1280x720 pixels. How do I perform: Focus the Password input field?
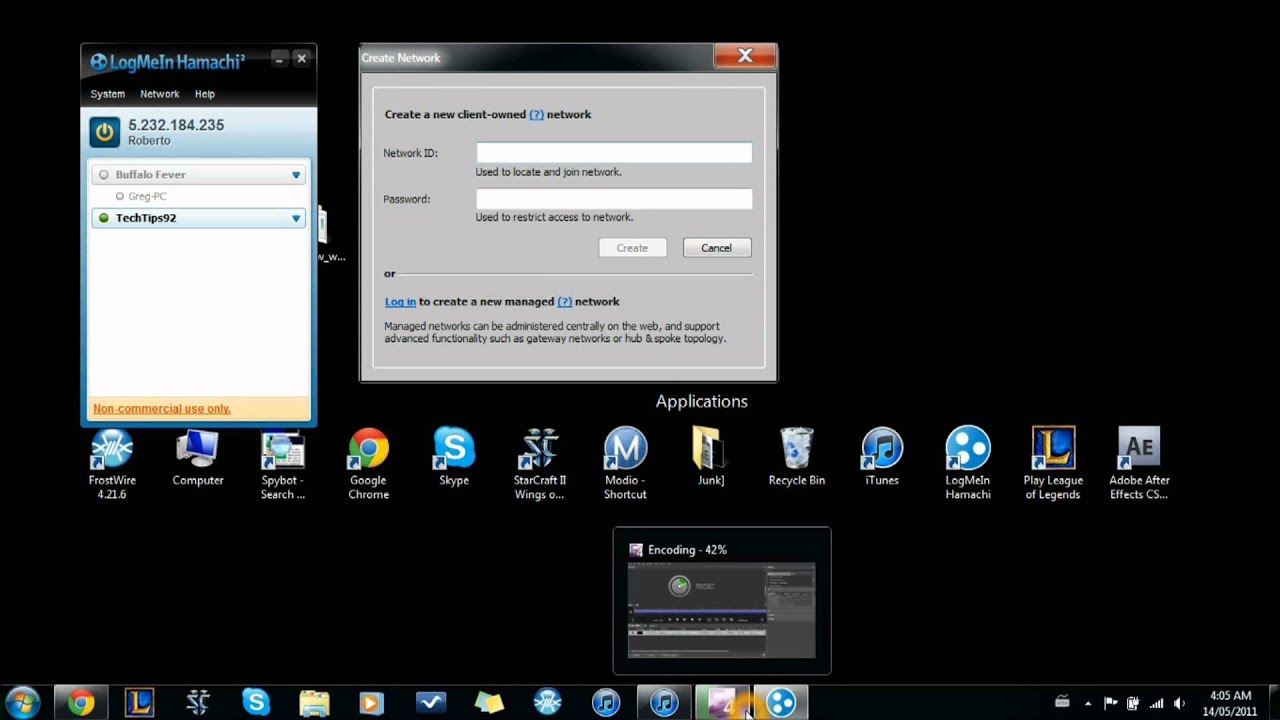[x=614, y=199]
